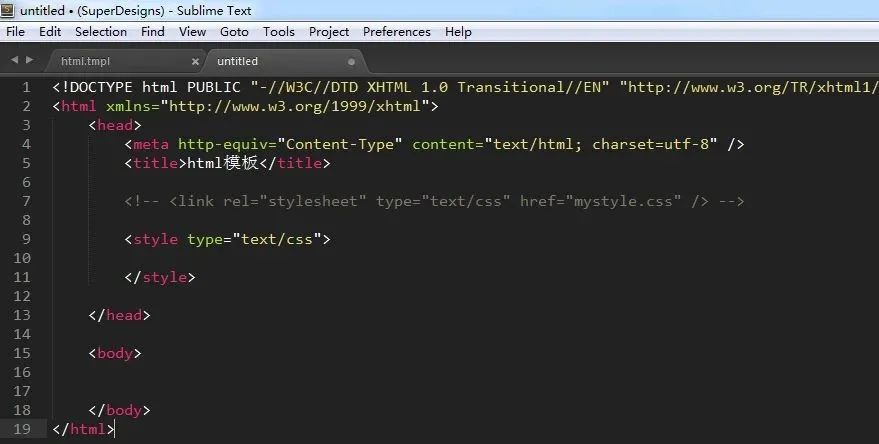The height and width of the screenshot is (444, 879).
Task: Click the opening body tag
Action: click(x=115, y=353)
